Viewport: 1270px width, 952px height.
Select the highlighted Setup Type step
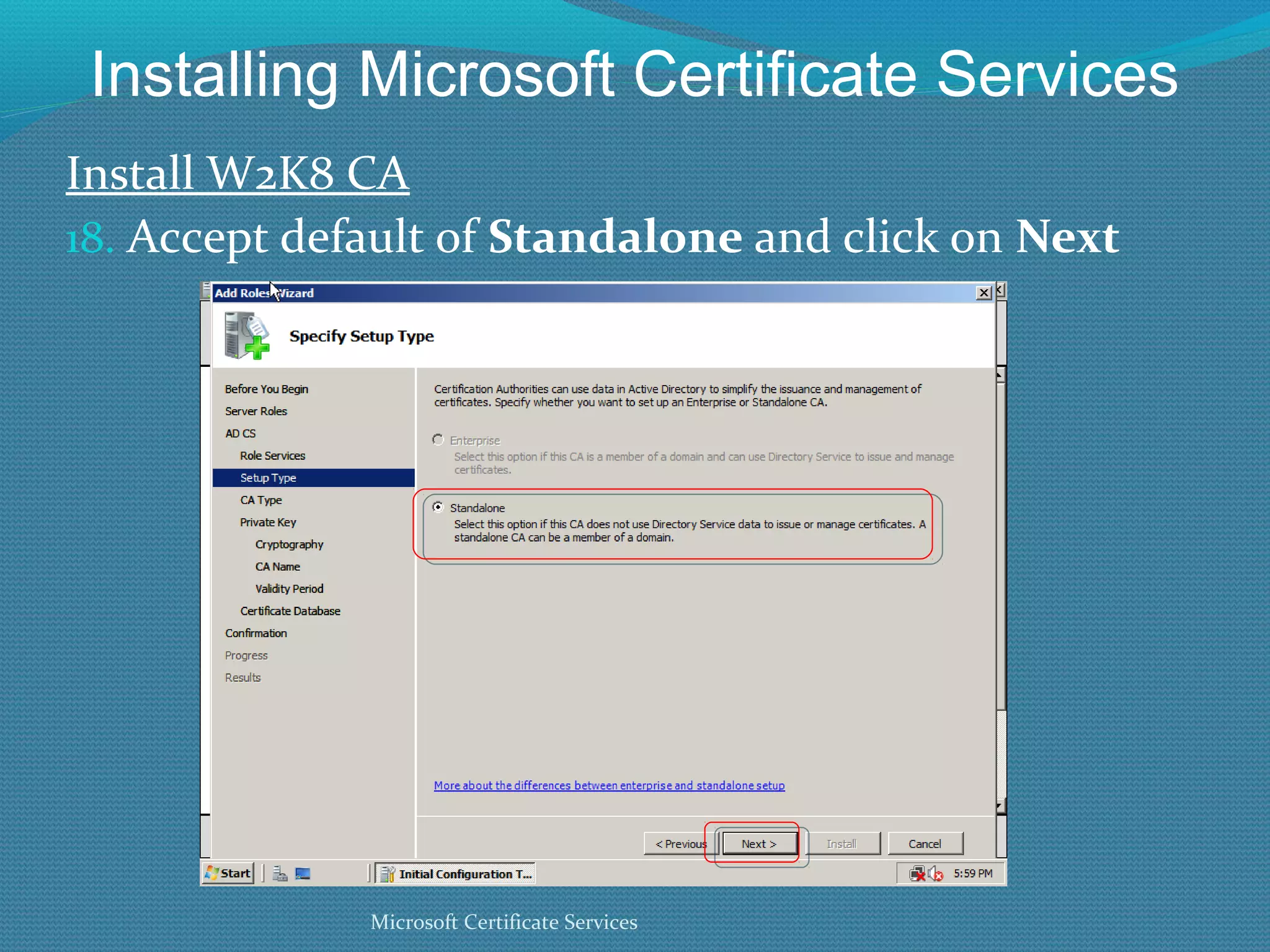coord(313,478)
